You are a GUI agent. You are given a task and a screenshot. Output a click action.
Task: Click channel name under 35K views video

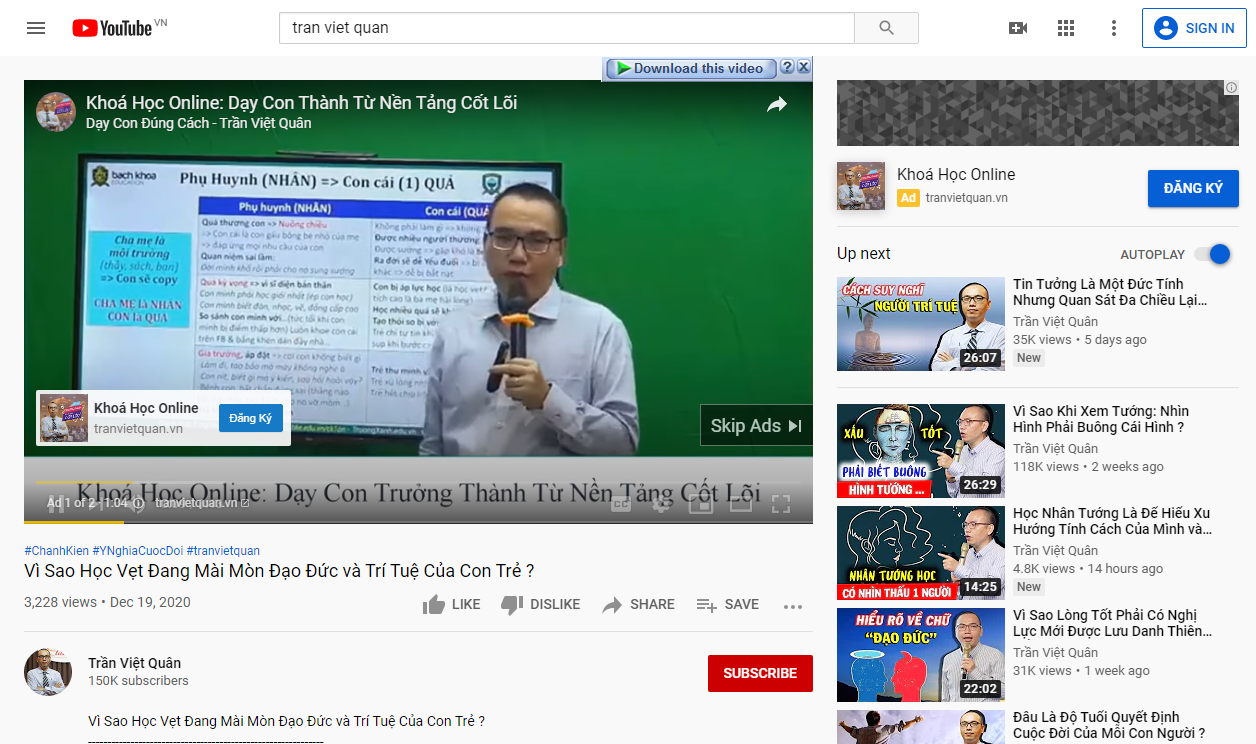[x=1055, y=322]
